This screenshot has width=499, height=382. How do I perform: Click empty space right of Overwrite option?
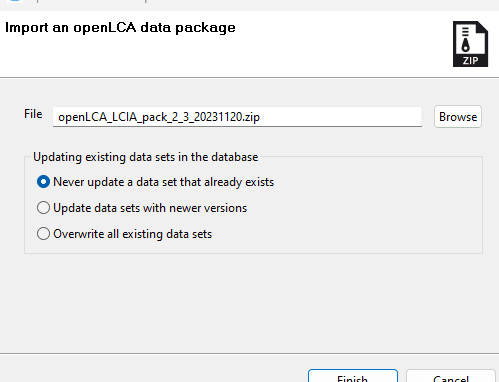pos(347,234)
